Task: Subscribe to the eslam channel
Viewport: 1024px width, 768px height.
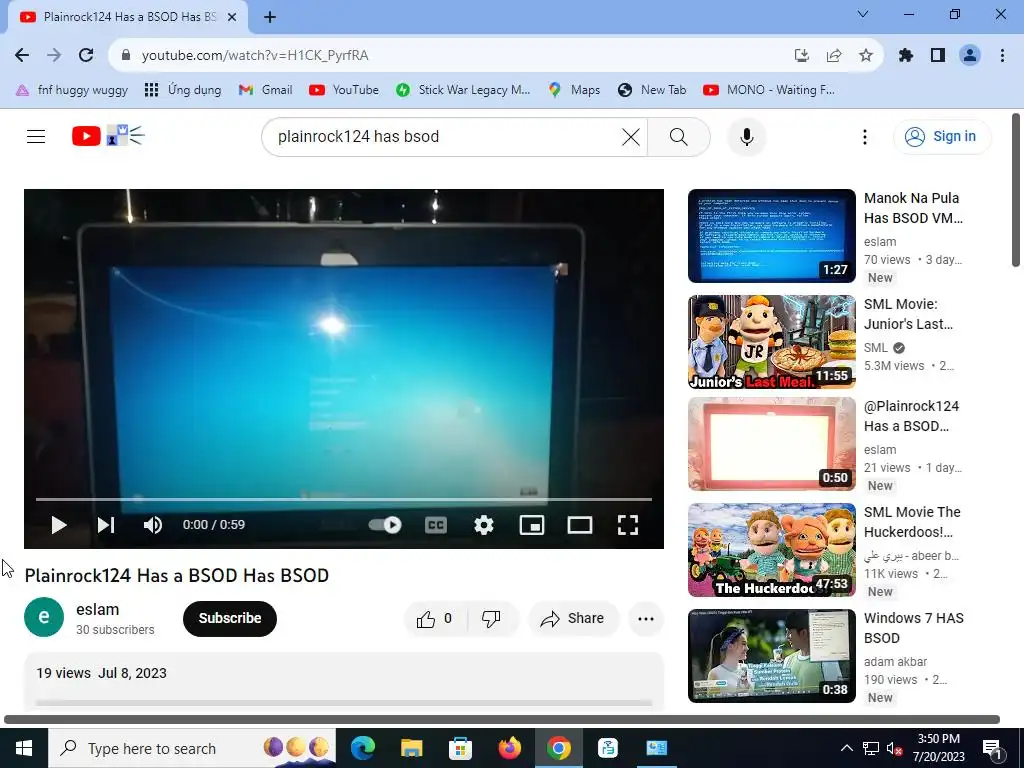Action: click(x=230, y=618)
